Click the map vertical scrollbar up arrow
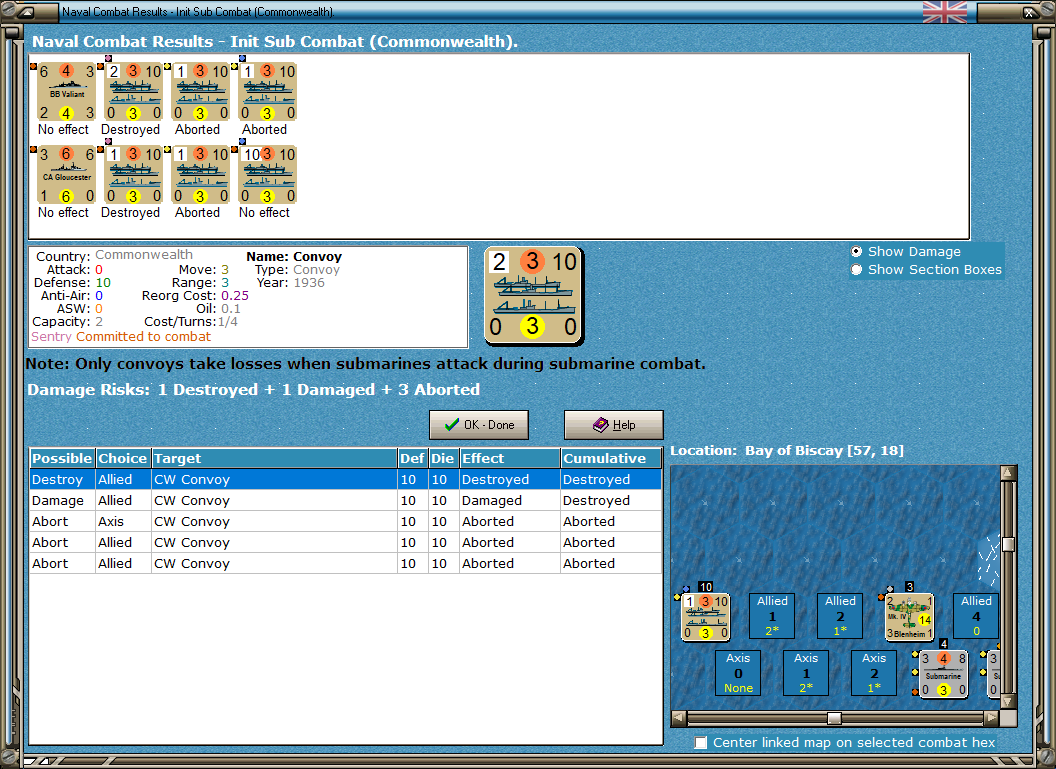The image size is (1056, 769). click(1008, 473)
